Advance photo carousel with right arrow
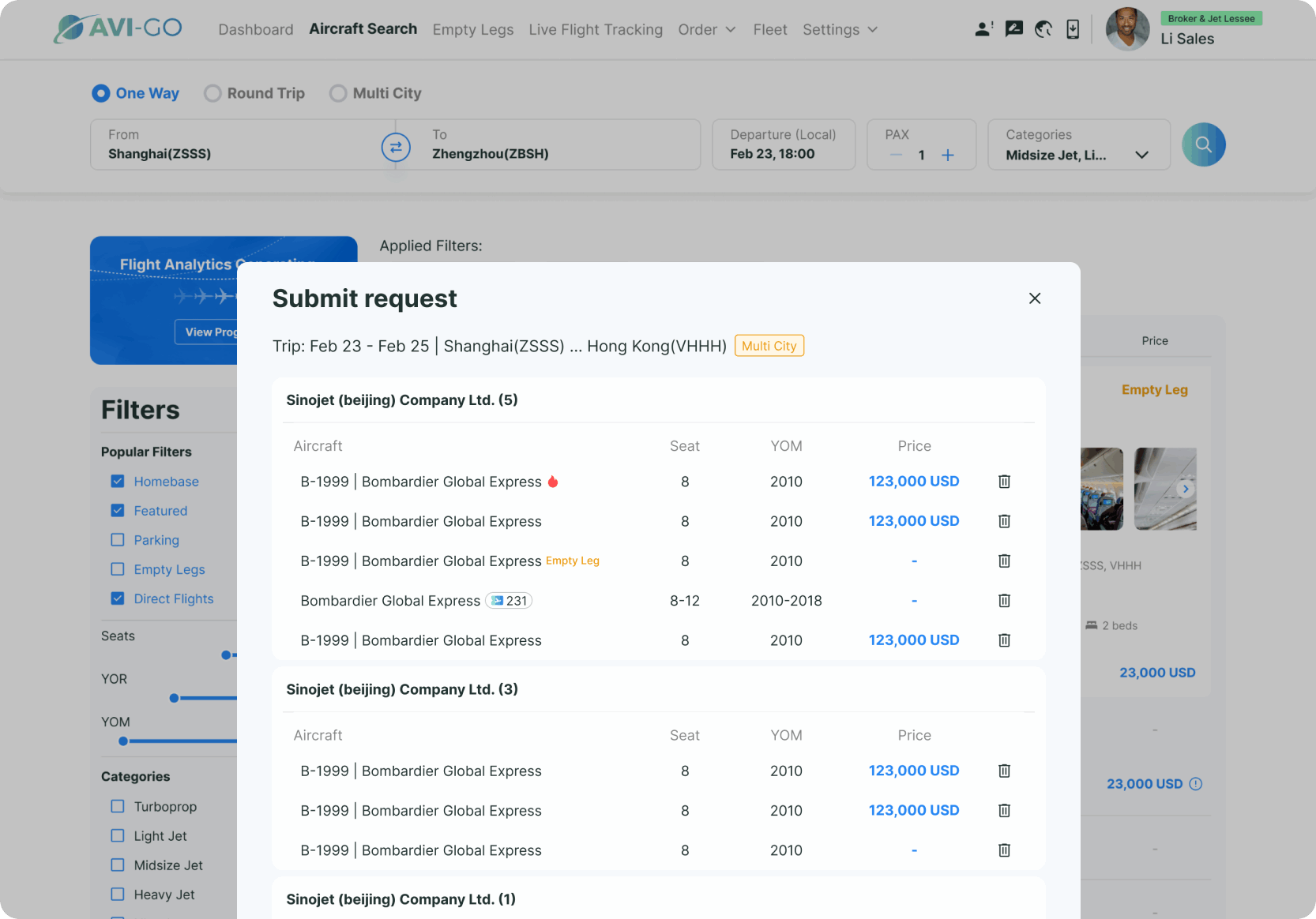 (1186, 489)
